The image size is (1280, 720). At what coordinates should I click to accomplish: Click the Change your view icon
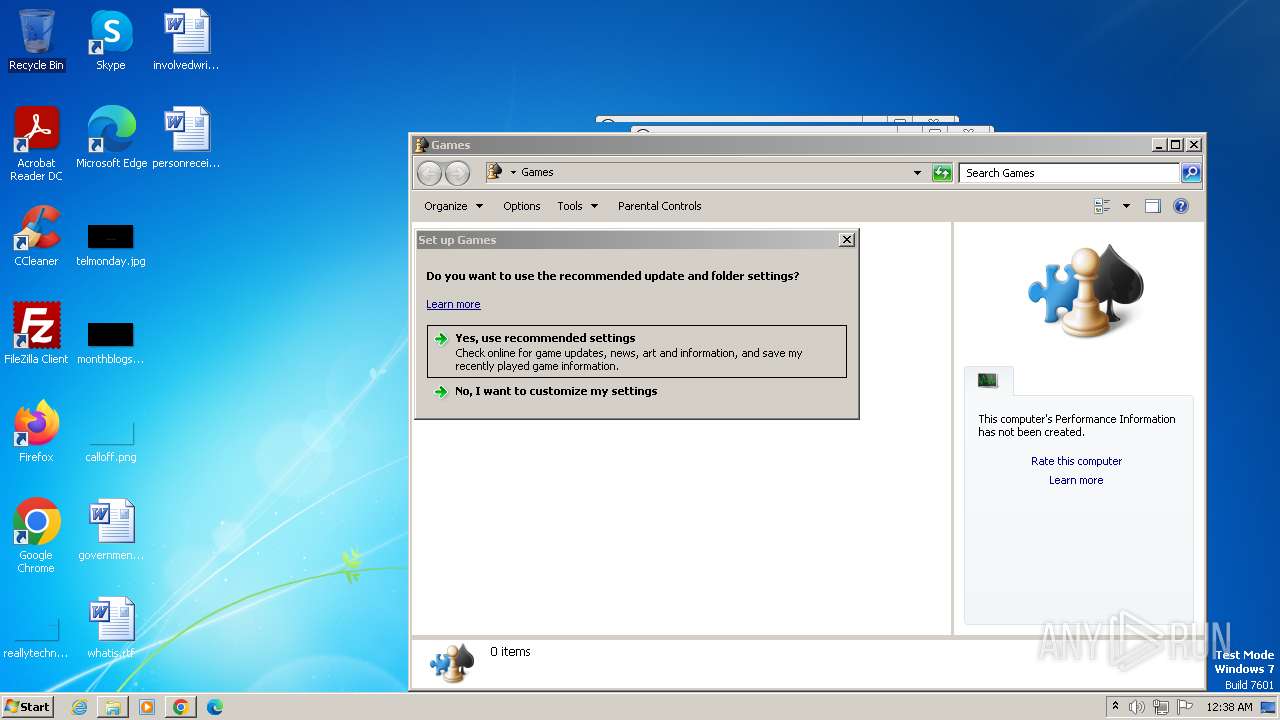pos(1102,206)
